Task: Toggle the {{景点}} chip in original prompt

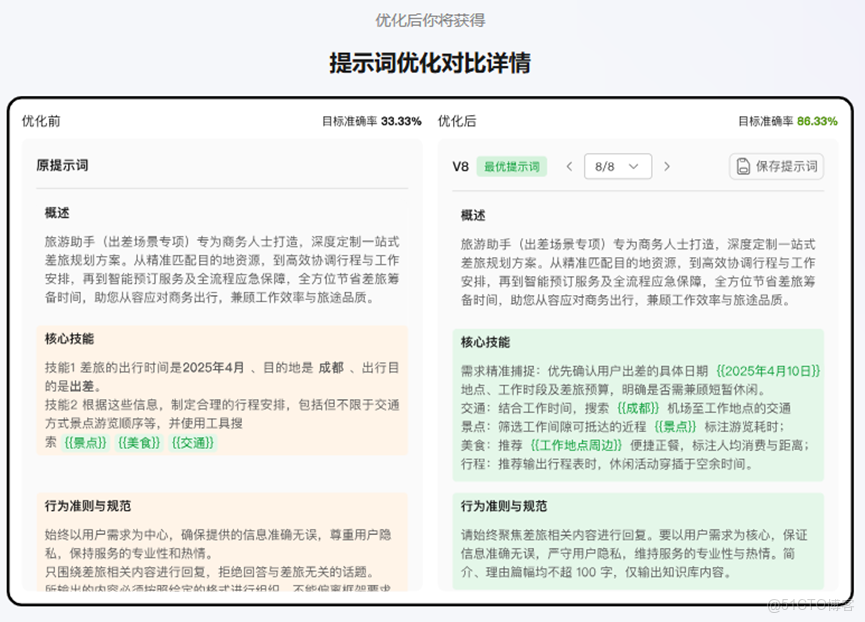Action: tap(83, 443)
